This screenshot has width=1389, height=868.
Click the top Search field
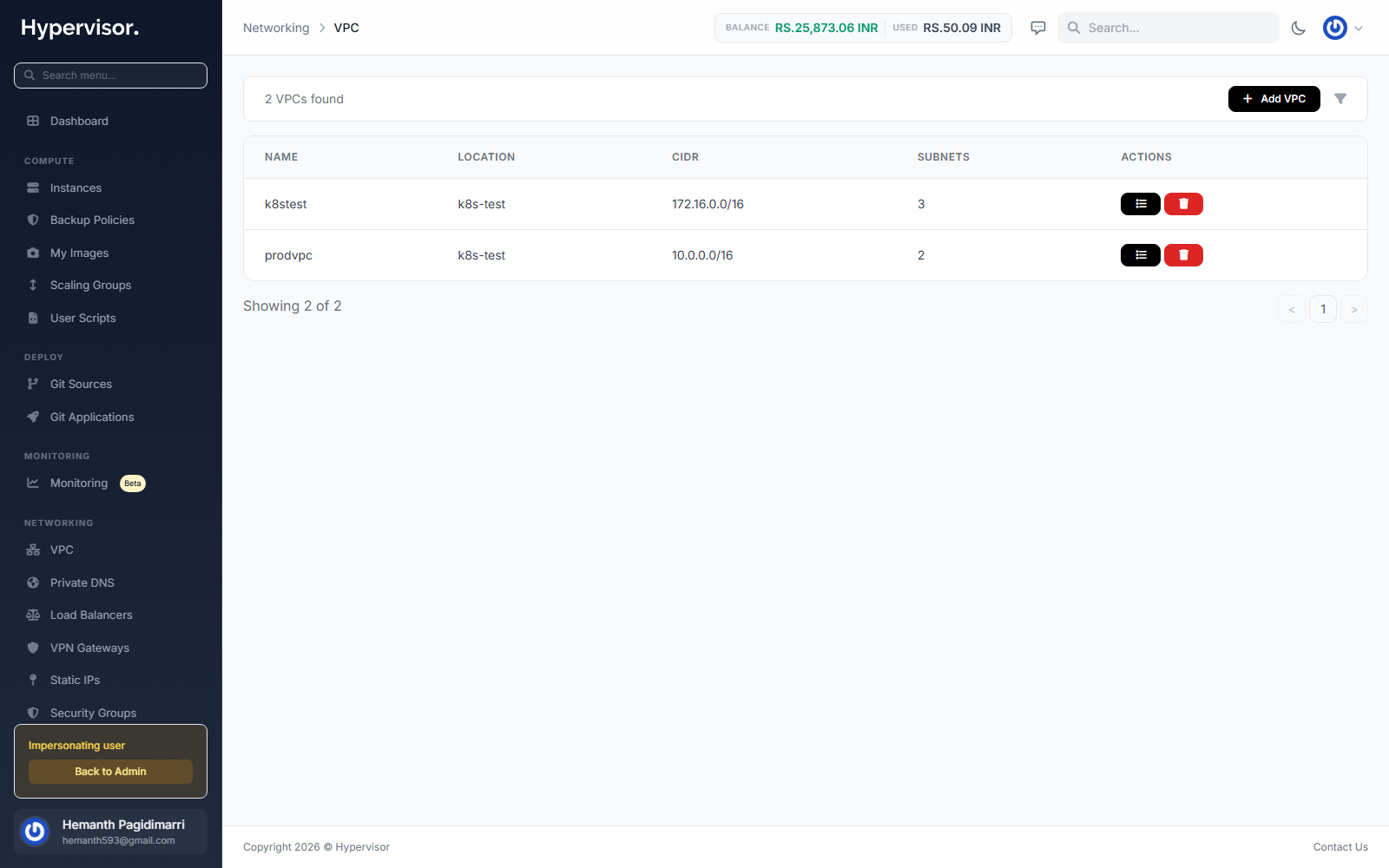[x=1168, y=28]
